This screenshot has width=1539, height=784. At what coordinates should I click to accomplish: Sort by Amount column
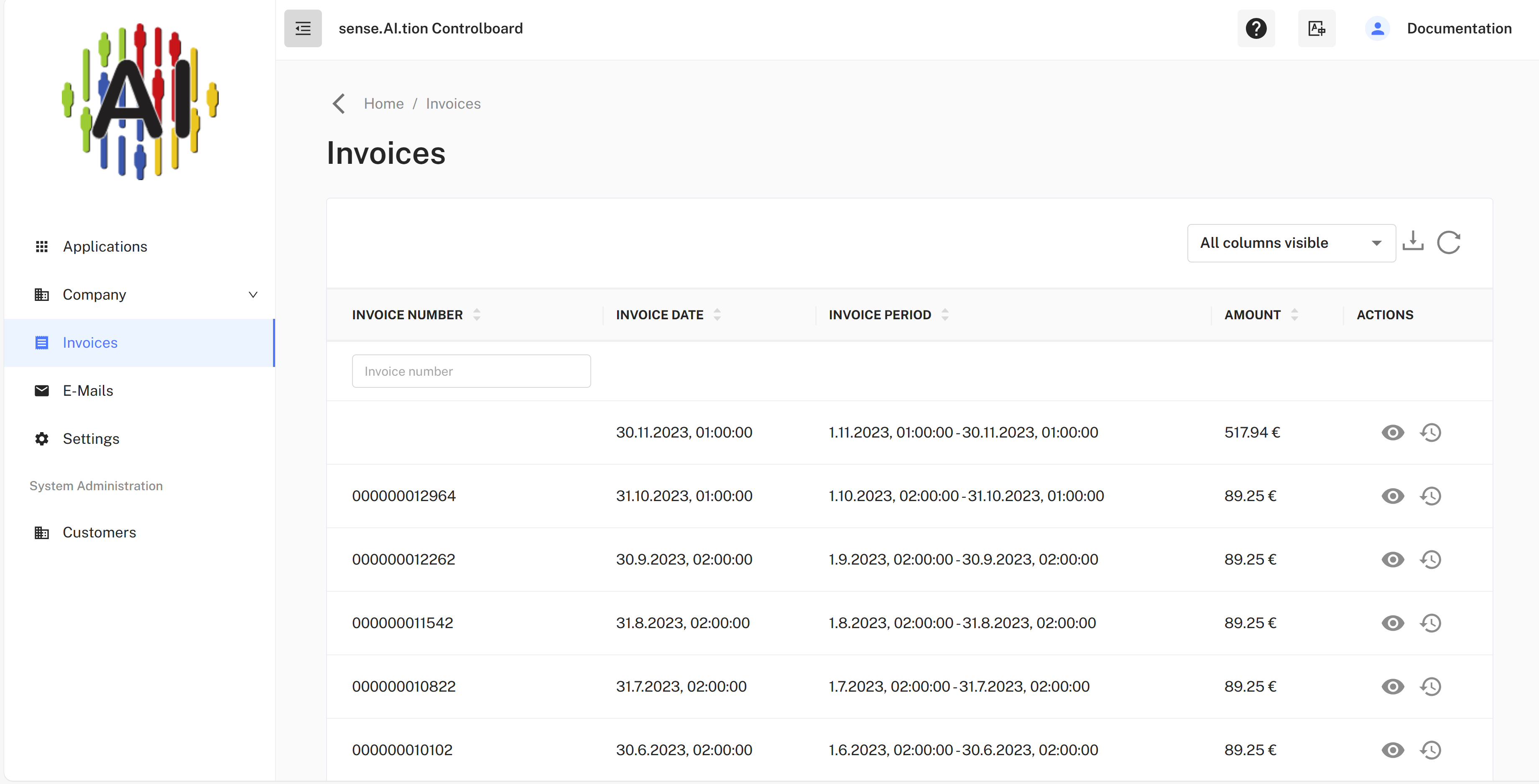(1294, 315)
